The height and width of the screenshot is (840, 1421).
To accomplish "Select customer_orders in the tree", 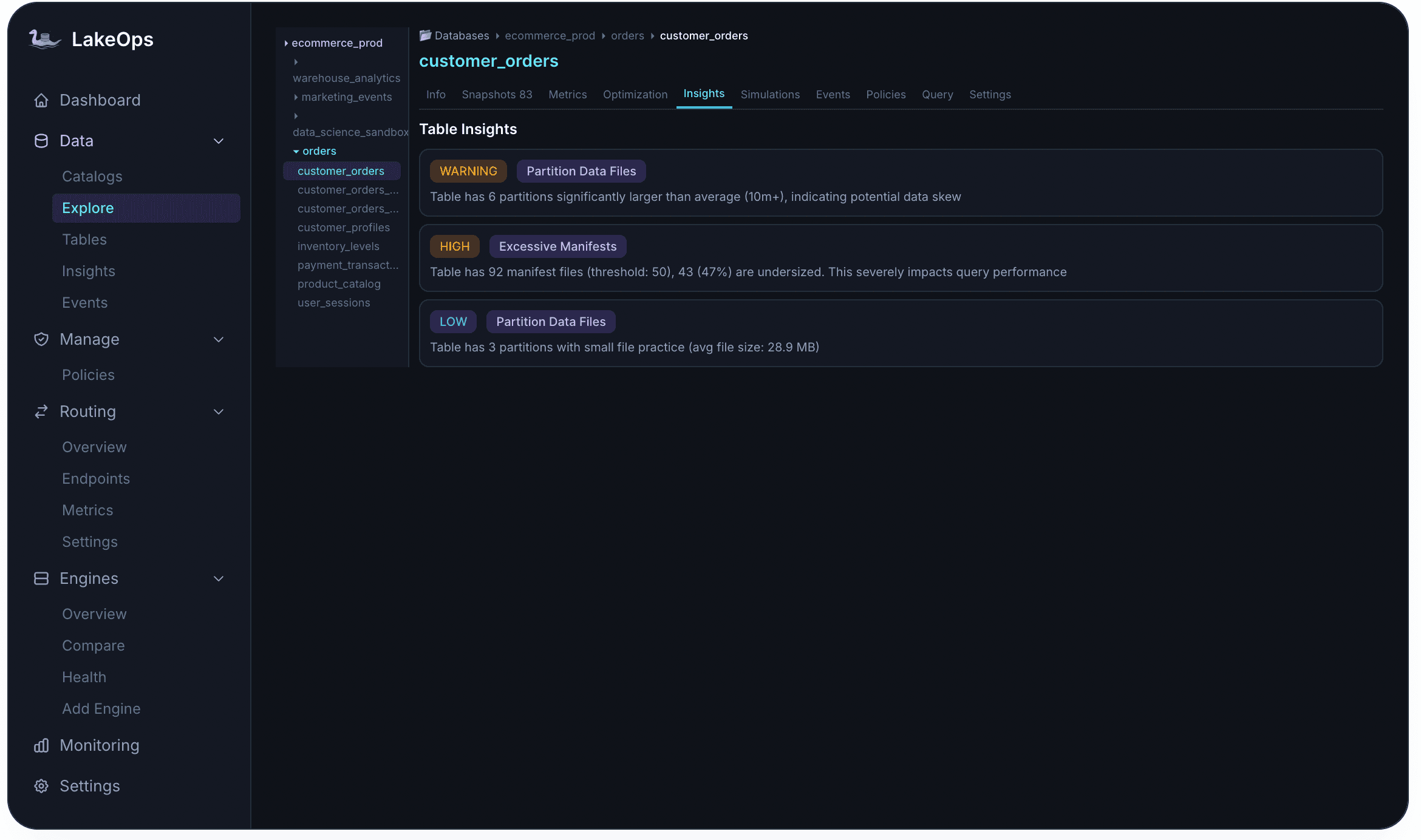I will tap(341, 171).
